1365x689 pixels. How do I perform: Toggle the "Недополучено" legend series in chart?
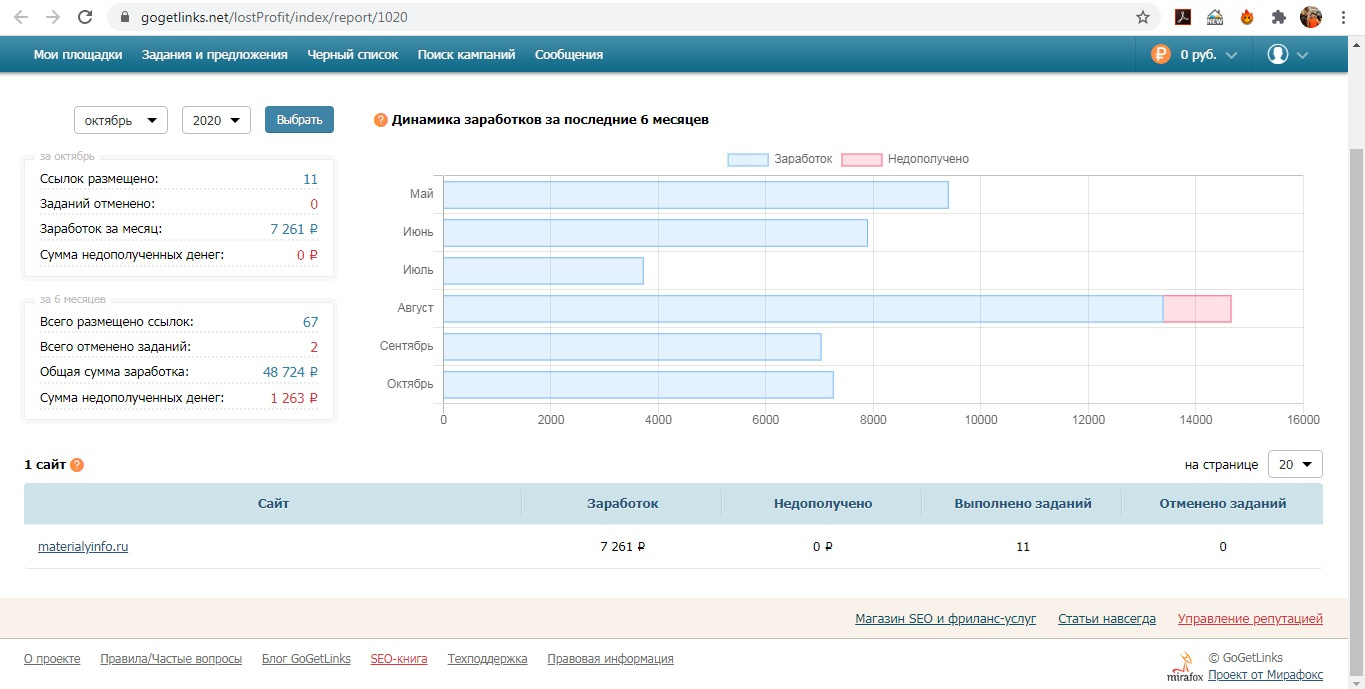click(x=905, y=159)
